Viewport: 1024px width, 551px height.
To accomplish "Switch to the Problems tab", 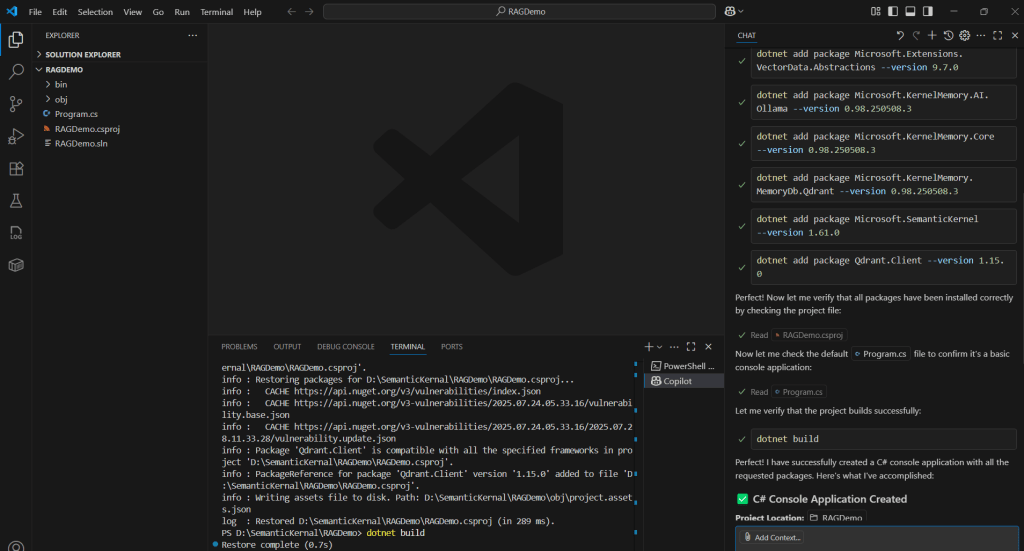I will coord(239,347).
